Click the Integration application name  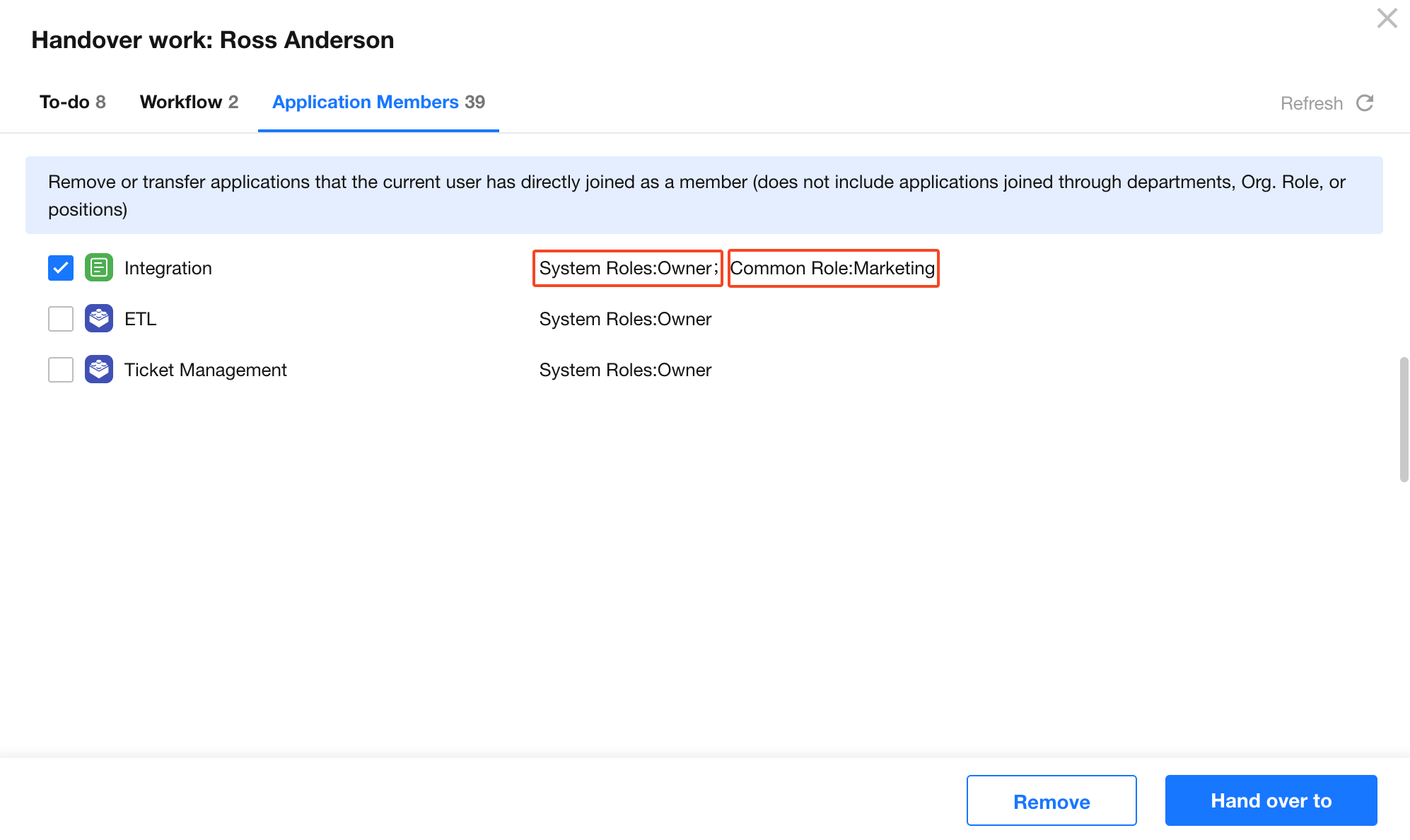coord(168,268)
